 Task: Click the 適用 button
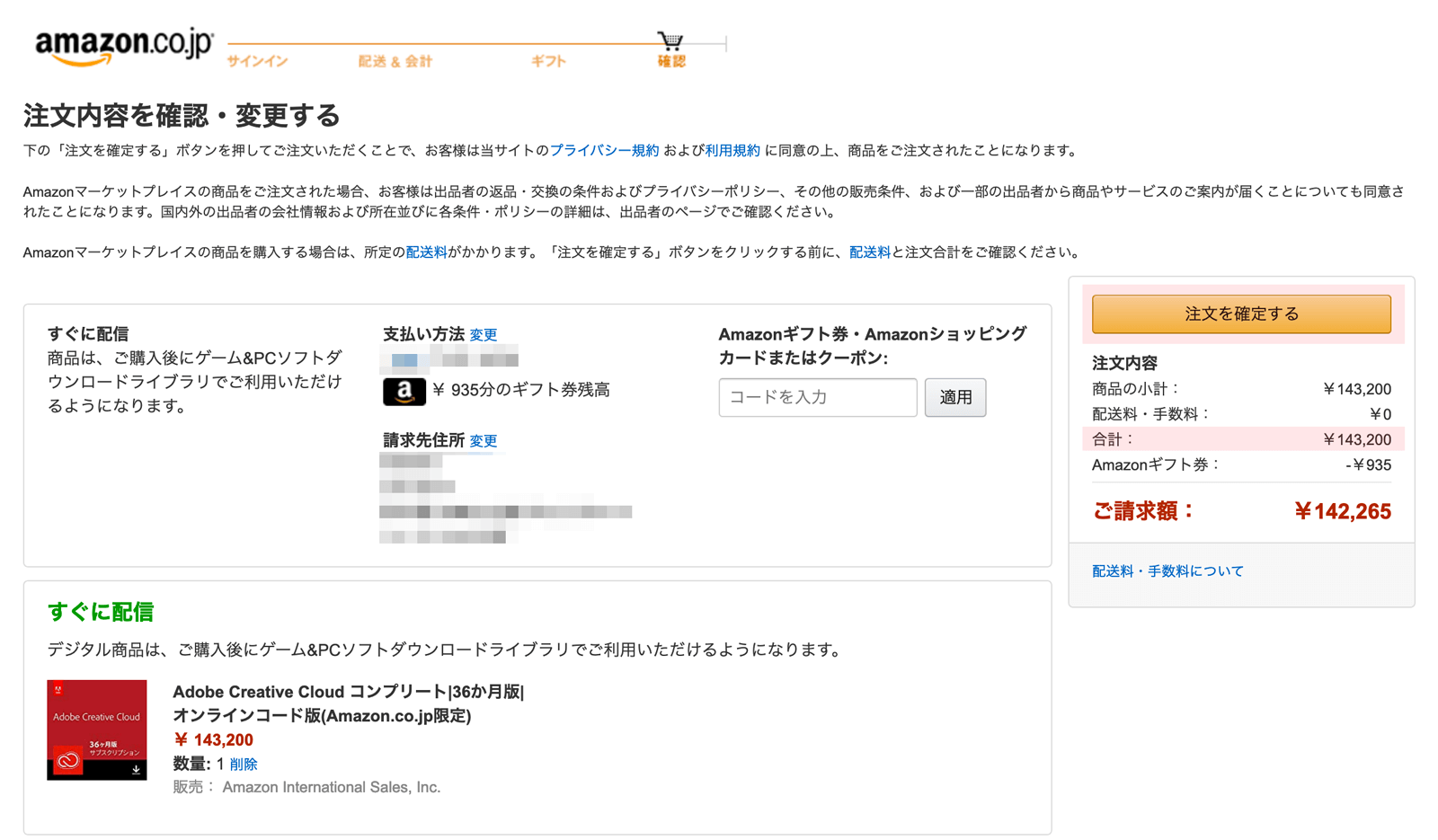[x=955, y=397]
